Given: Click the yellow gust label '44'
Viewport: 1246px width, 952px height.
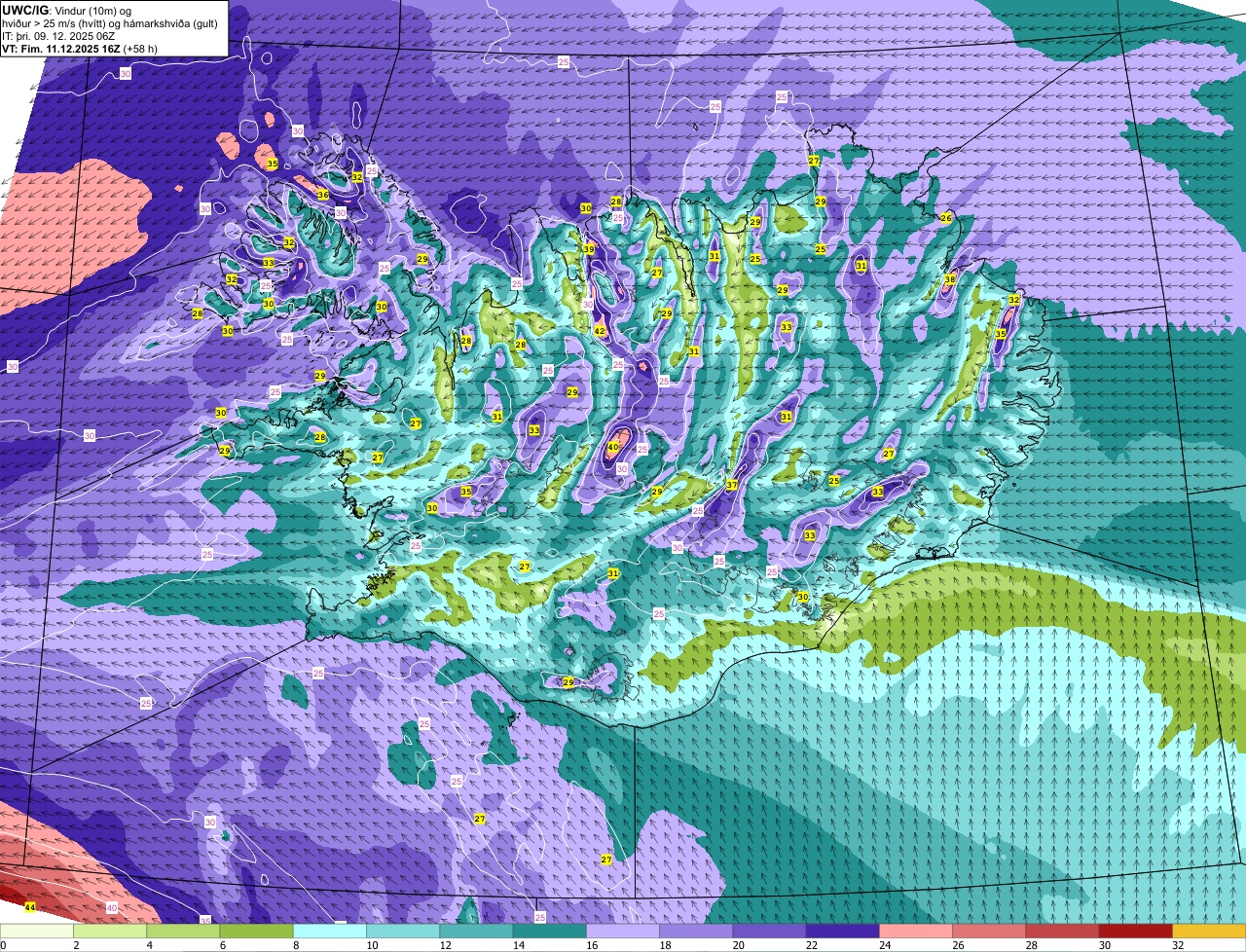Looking at the screenshot, I should click(x=29, y=907).
